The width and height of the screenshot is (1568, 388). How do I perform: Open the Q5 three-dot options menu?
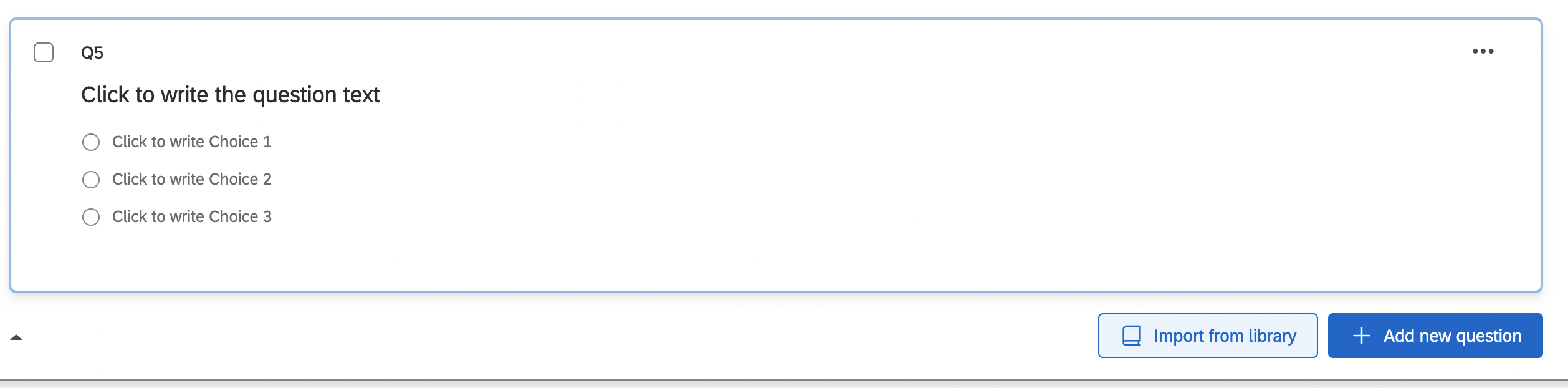(x=1483, y=51)
